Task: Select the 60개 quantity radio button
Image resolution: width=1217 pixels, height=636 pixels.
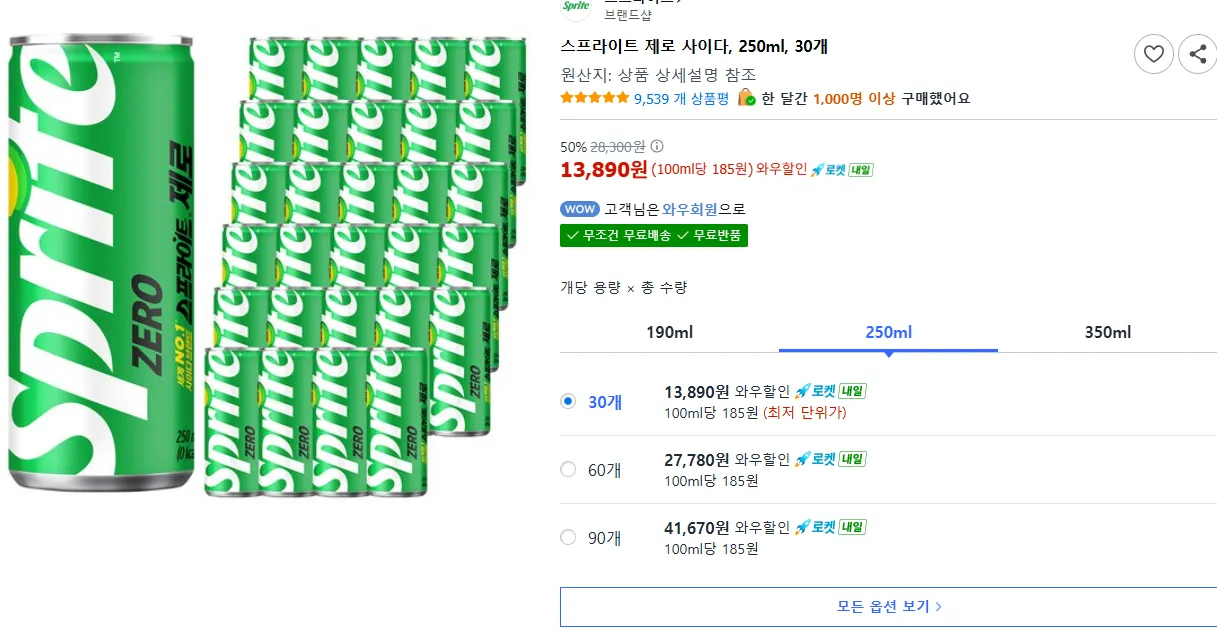Action: pyautogui.click(x=569, y=469)
